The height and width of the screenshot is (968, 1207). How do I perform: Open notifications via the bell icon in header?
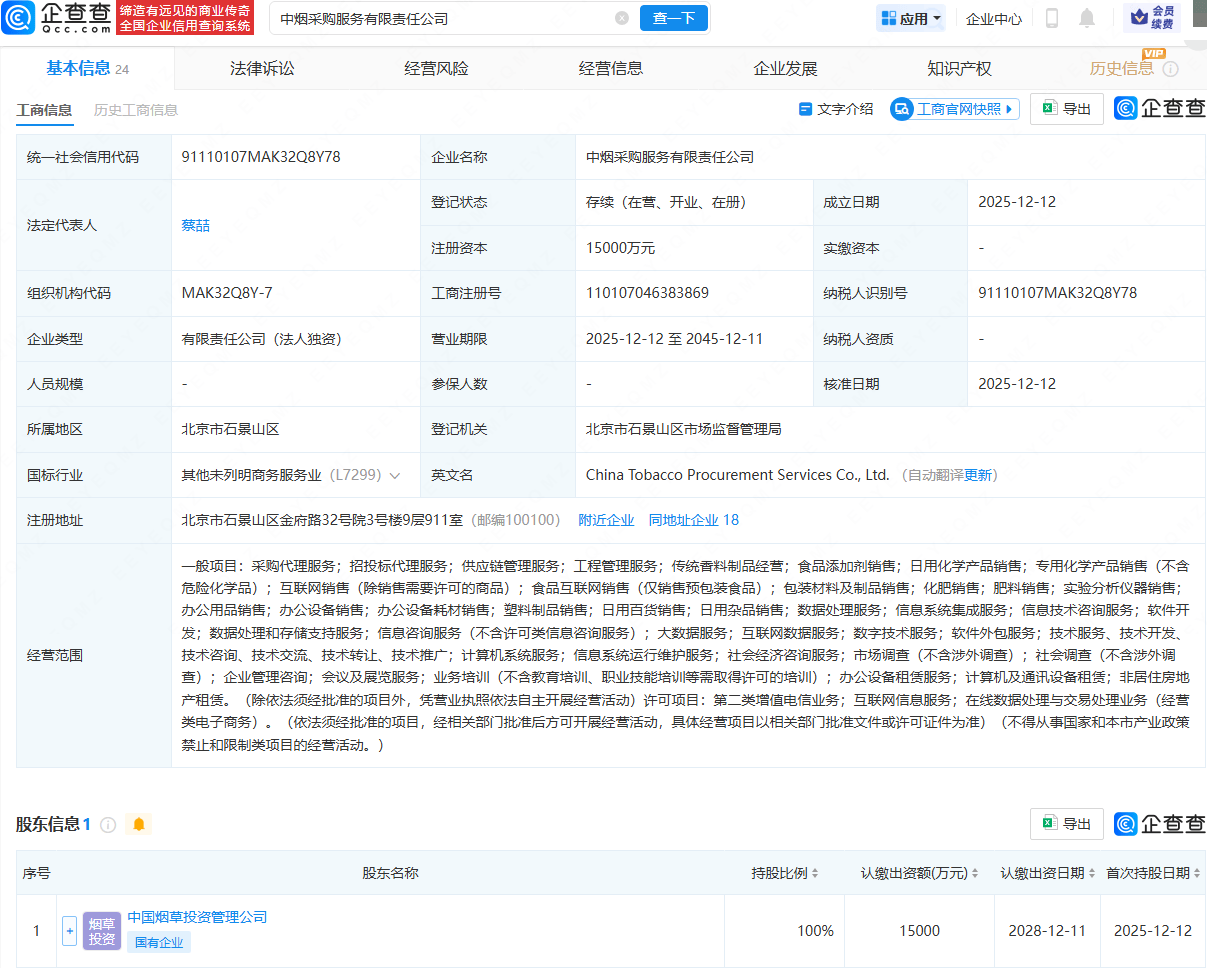point(1087,18)
